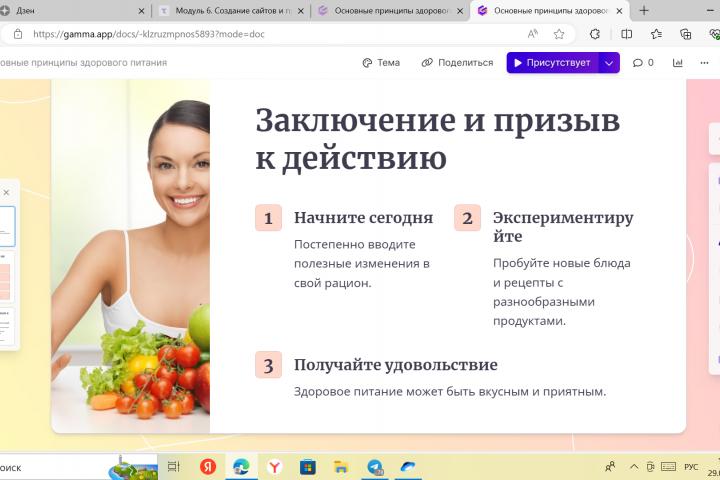Click the Экспериментируйте heading

563,227
